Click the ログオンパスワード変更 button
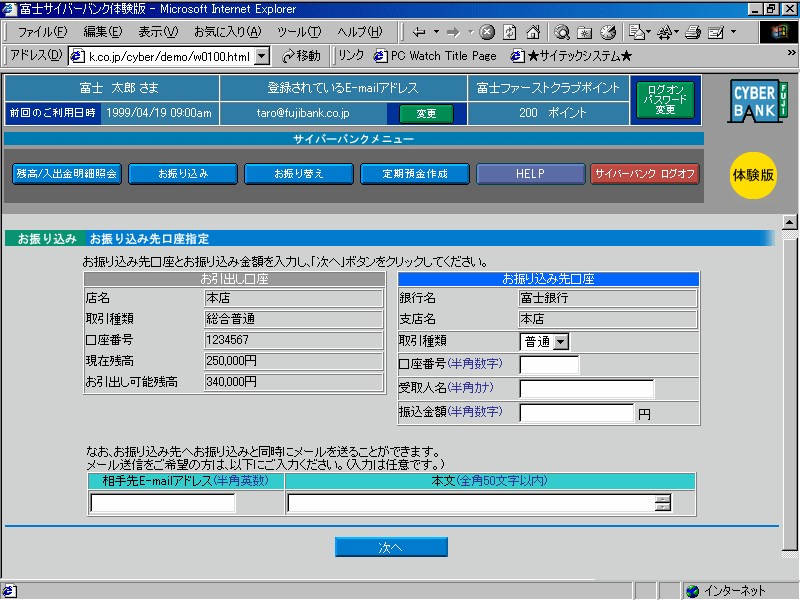 (665, 100)
